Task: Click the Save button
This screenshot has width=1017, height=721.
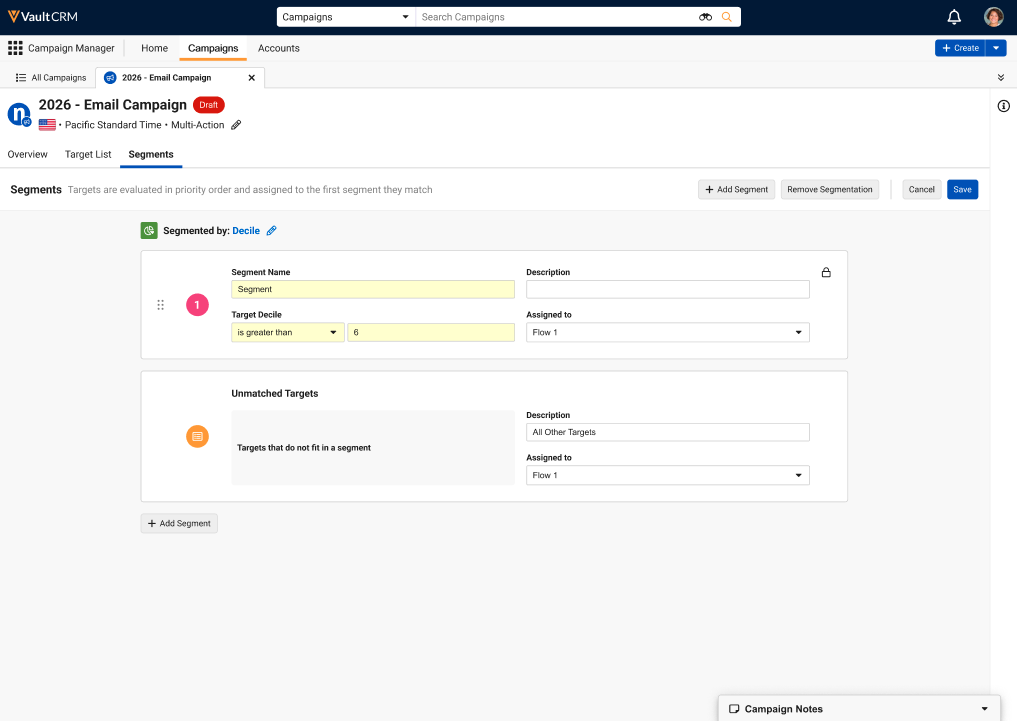Action: pyautogui.click(x=962, y=189)
